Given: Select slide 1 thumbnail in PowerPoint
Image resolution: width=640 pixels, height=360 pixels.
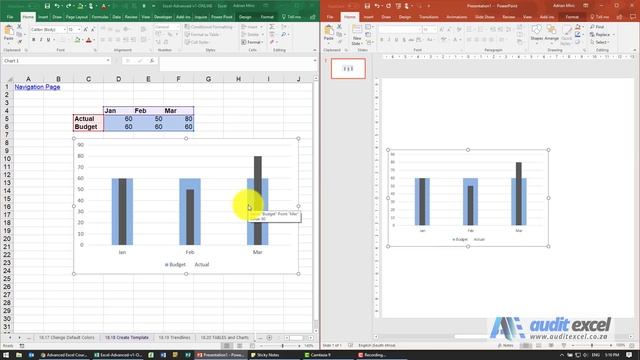Looking at the screenshot, I should pyautogui.click(x=348, y=69).
